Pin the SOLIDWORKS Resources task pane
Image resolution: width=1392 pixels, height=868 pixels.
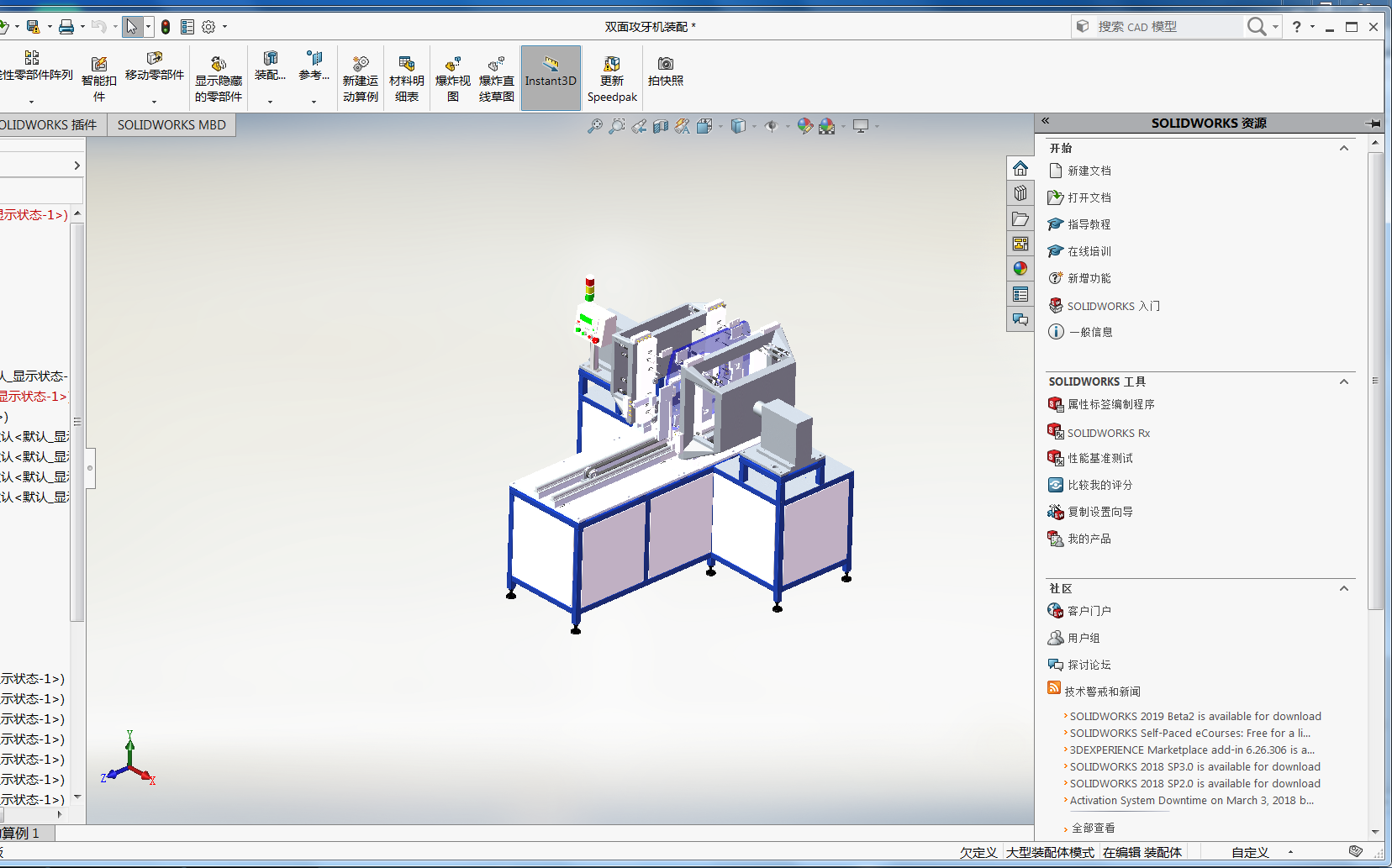point(1374,124)
